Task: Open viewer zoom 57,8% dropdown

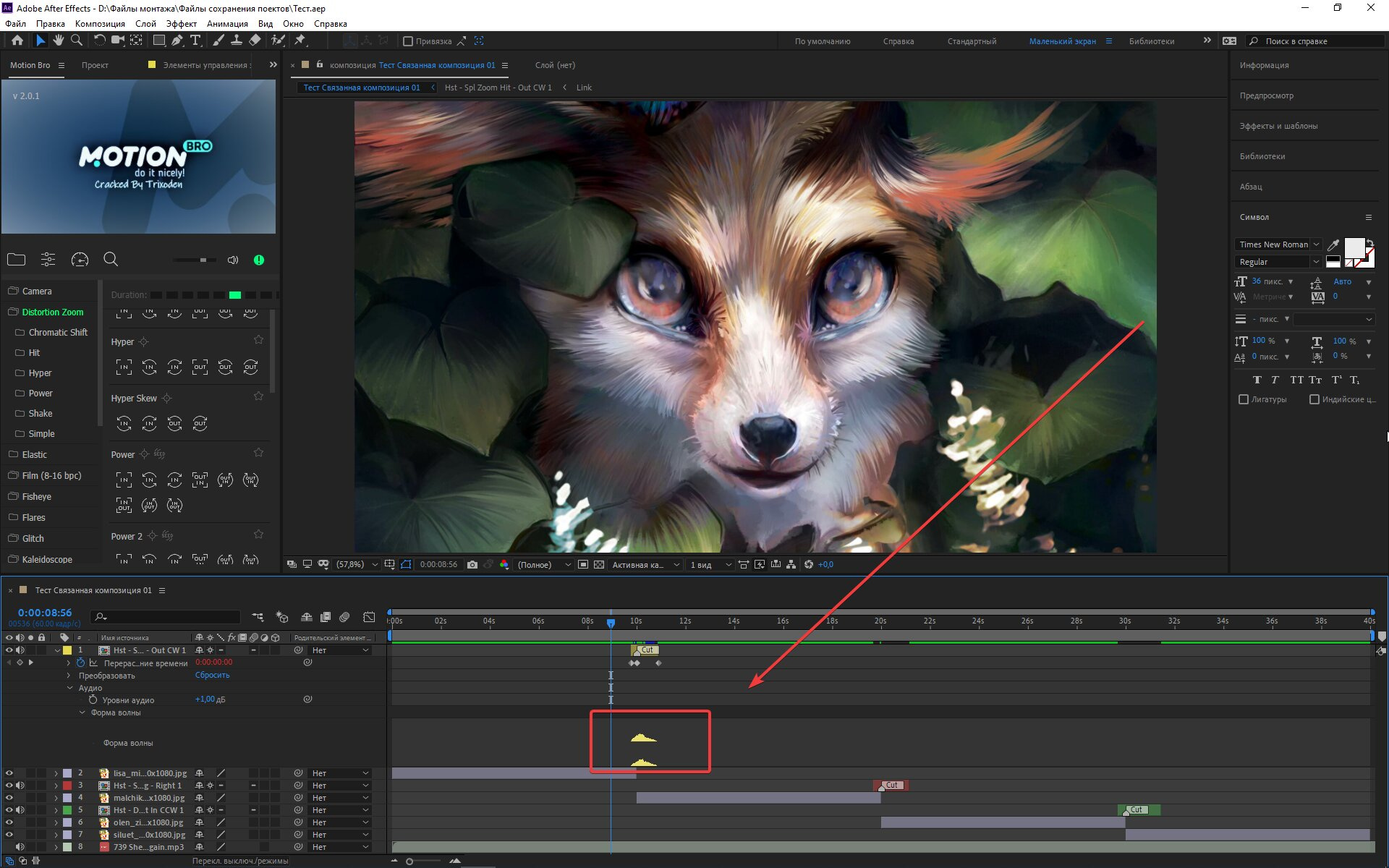Action: click(357, 564)
